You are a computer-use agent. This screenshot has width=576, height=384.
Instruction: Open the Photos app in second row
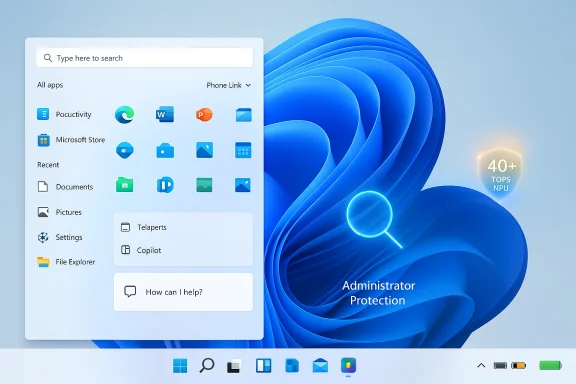[x=204, y=150]
